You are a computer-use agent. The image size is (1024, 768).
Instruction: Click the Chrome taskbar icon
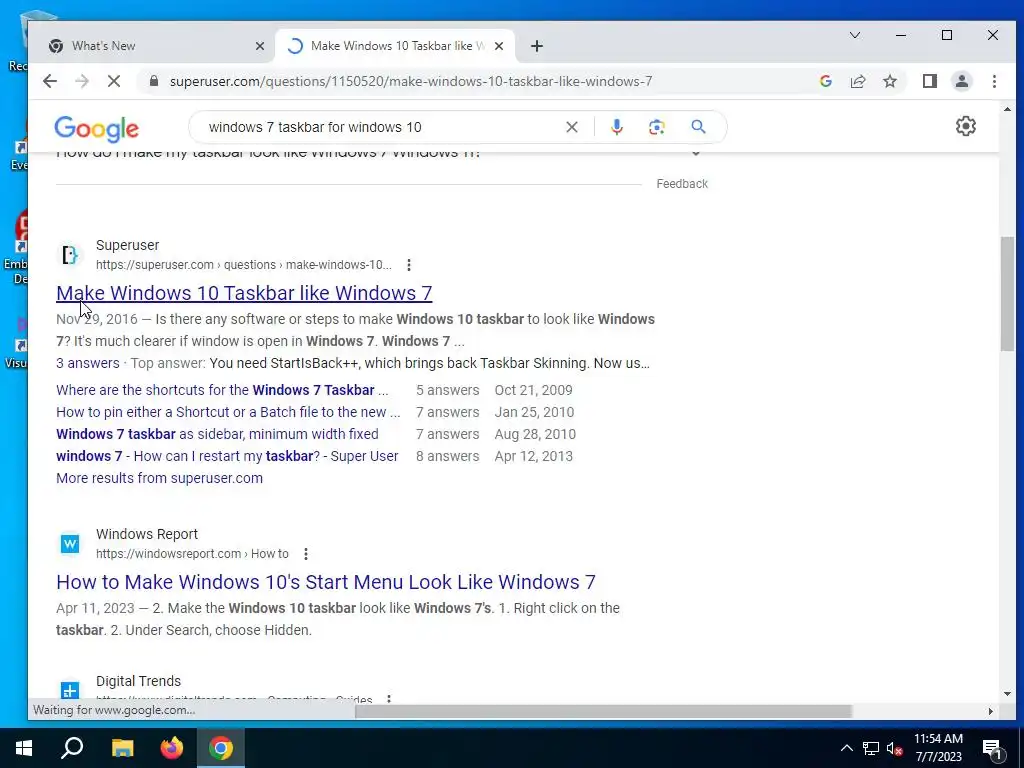(x=221, y=748)
